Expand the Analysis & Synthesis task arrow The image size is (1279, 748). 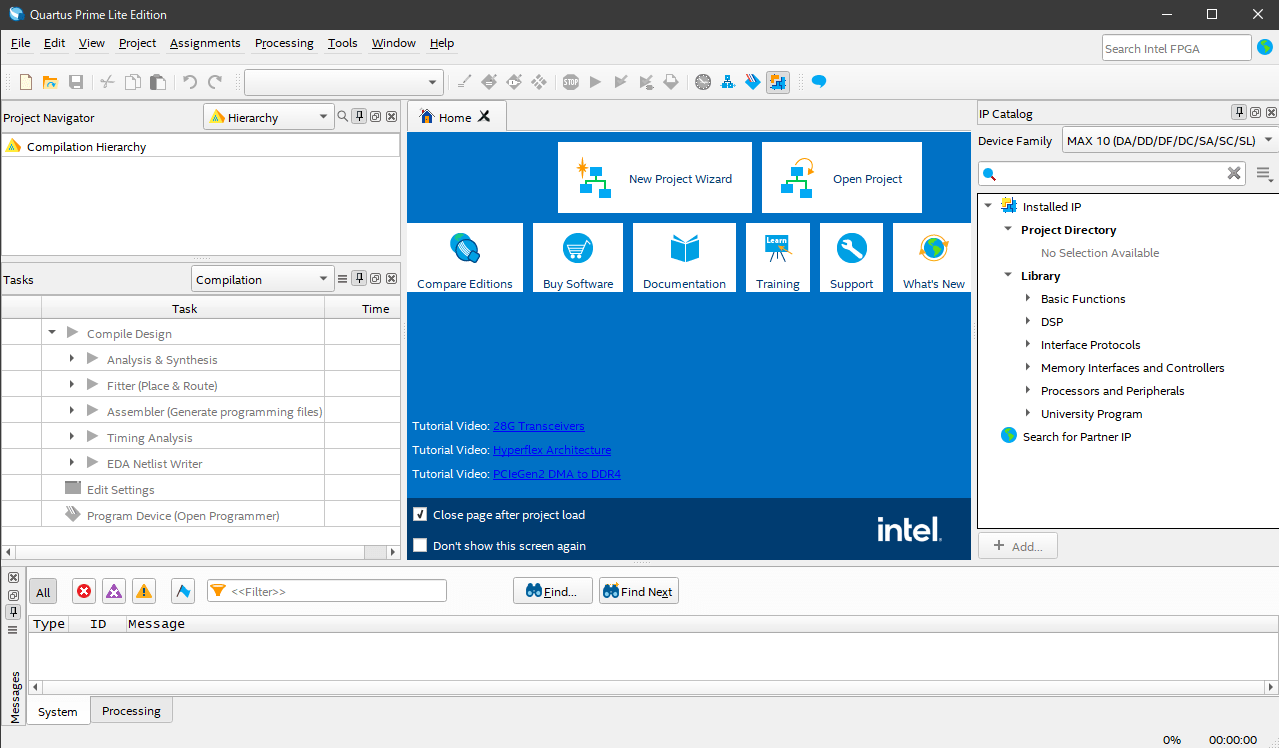tap(72, 359)
